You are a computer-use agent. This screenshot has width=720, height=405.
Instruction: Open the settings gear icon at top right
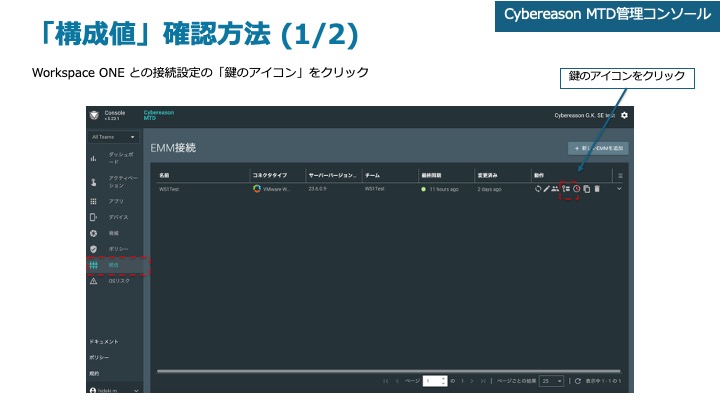[624, 115]
